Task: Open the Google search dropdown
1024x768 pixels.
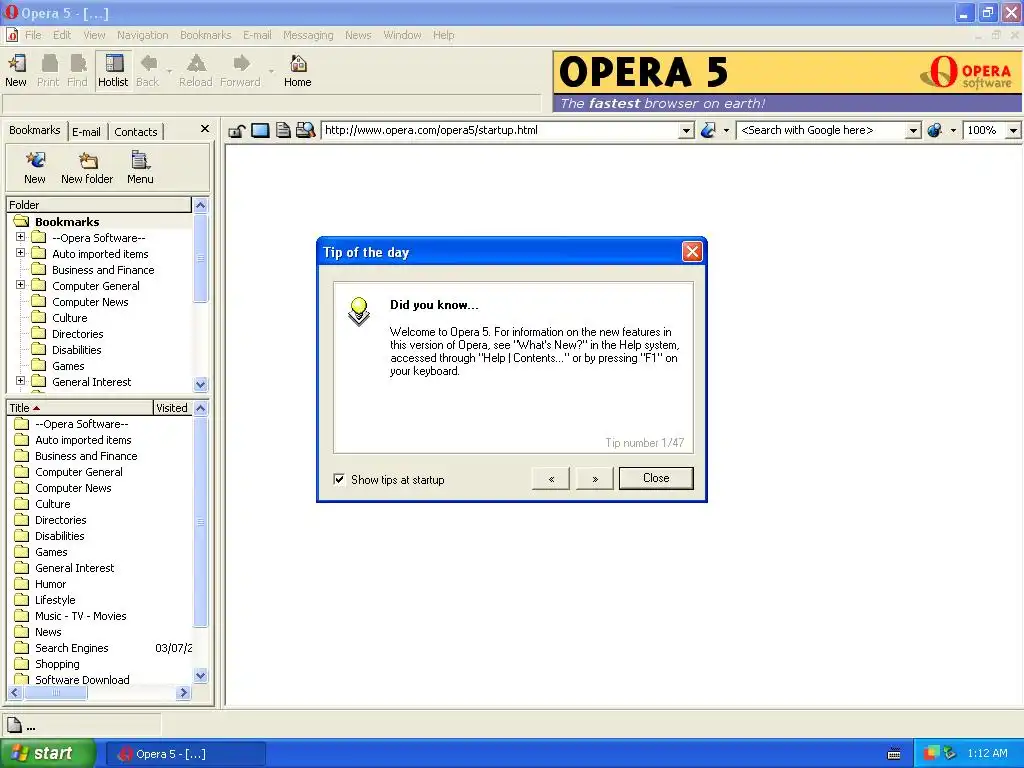Action: pos(913,131)
